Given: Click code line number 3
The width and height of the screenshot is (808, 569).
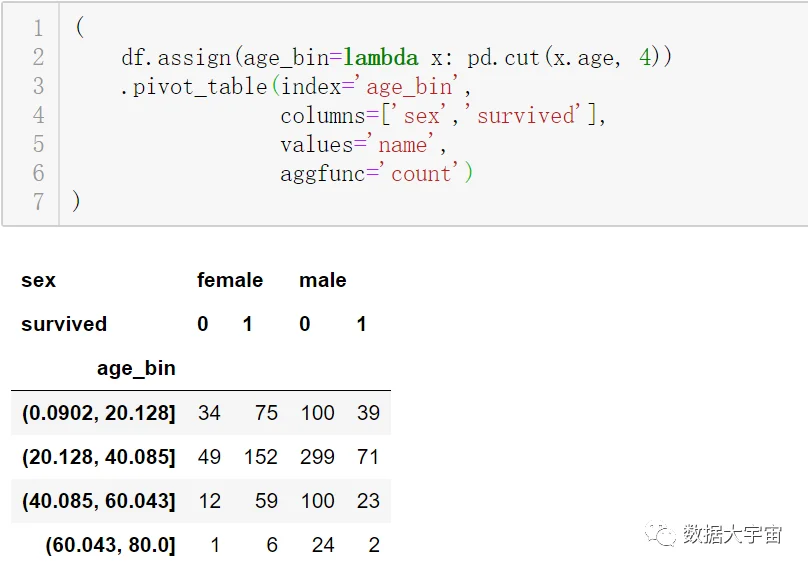Looking at the screenshot, I should (x=38, y=86).
